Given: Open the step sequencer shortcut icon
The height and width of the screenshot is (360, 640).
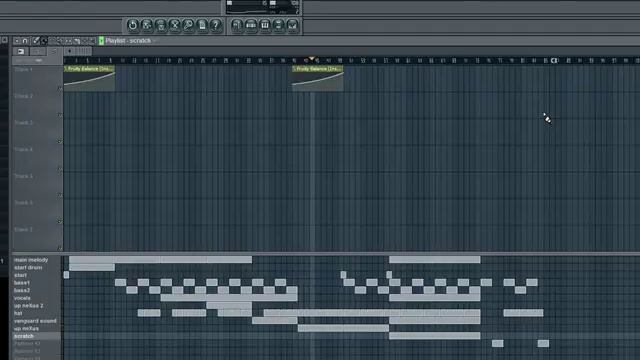Looking at the screenshot, I should (x=251, y=25).
